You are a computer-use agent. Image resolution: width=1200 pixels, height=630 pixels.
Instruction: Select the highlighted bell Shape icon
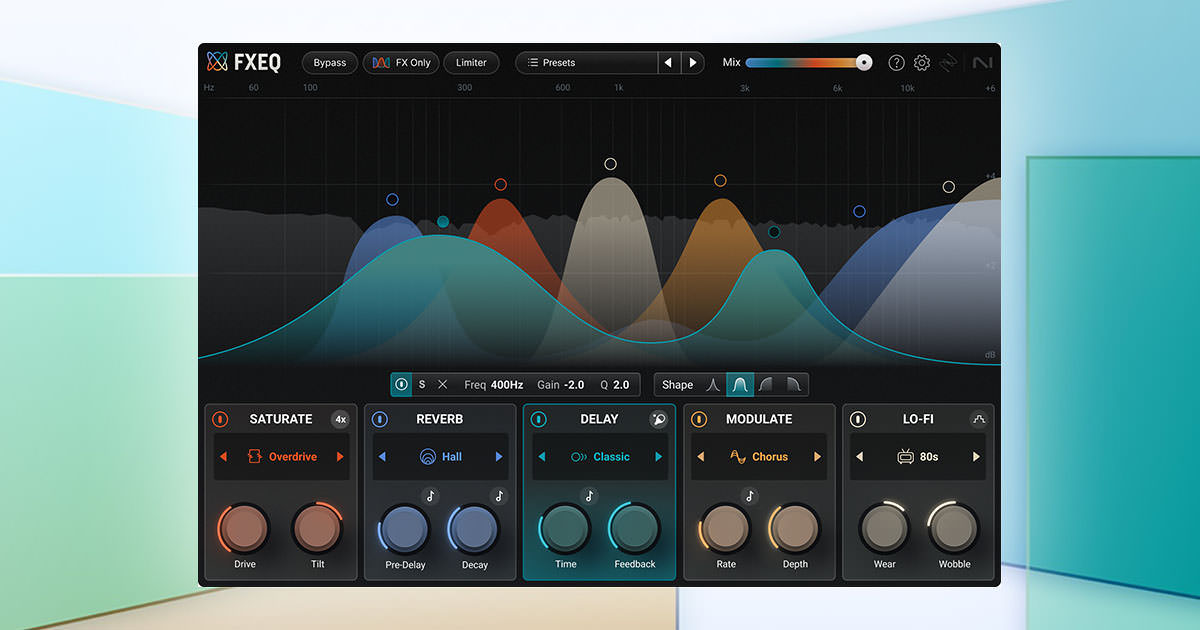click(x=740, y=385)
